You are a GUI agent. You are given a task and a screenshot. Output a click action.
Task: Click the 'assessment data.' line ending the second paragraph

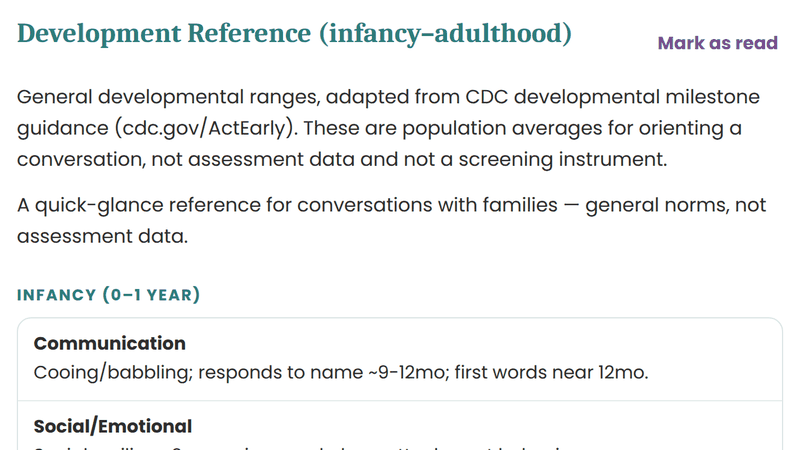point(103,236)
